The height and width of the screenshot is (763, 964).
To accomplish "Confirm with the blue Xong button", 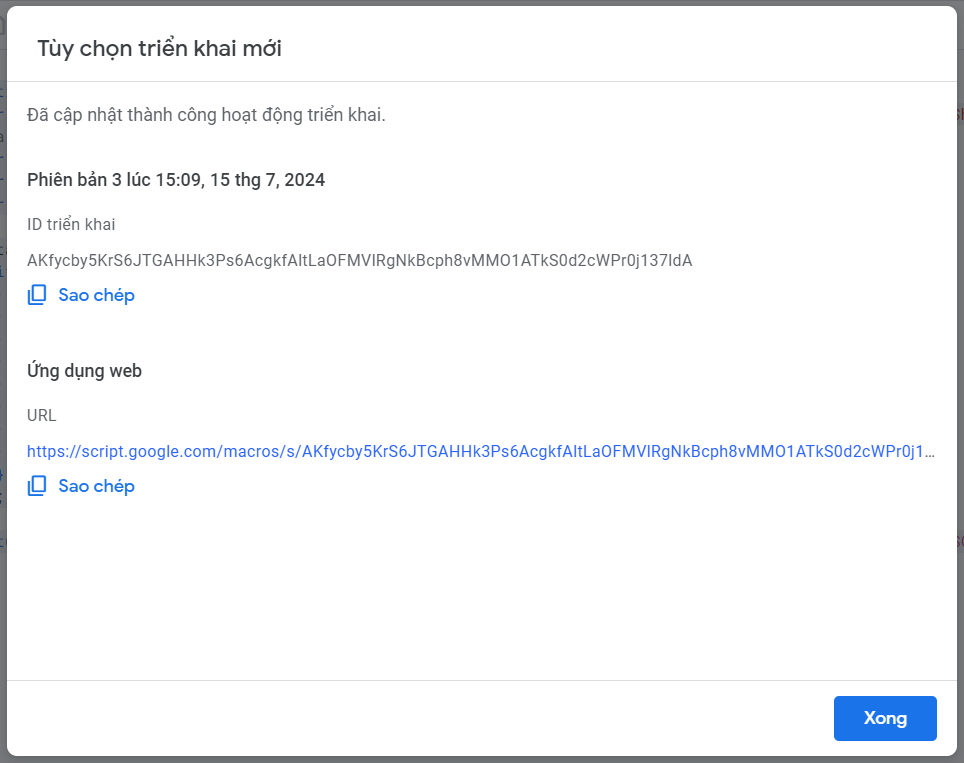I will coord(885,718).
